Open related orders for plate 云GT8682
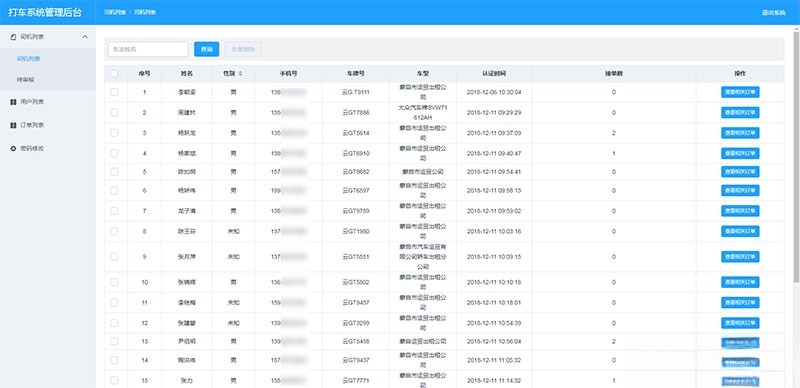Viewport: 800px width, 388px height. [x=740, y=172]
